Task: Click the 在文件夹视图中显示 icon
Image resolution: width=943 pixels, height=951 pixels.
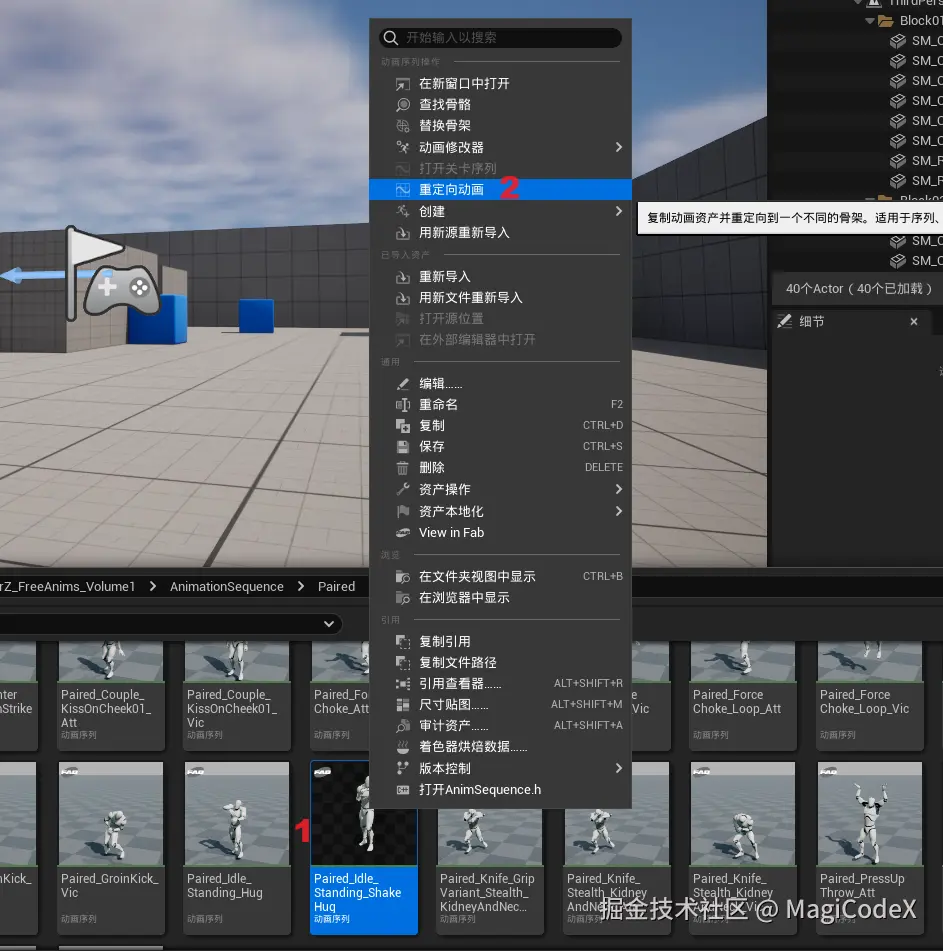Action: (x=403, y=577)
